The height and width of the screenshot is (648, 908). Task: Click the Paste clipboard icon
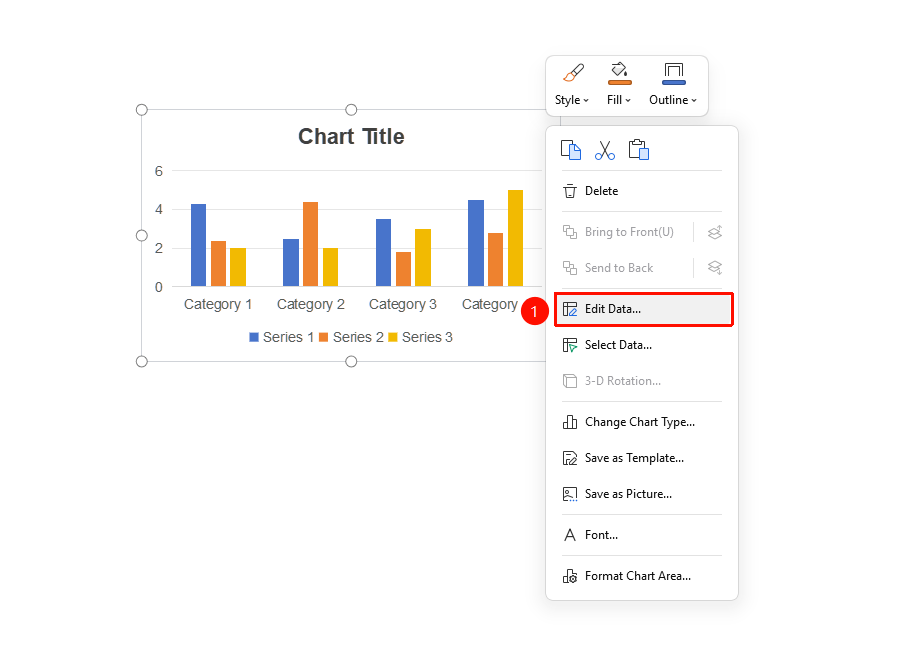point(639,149)
